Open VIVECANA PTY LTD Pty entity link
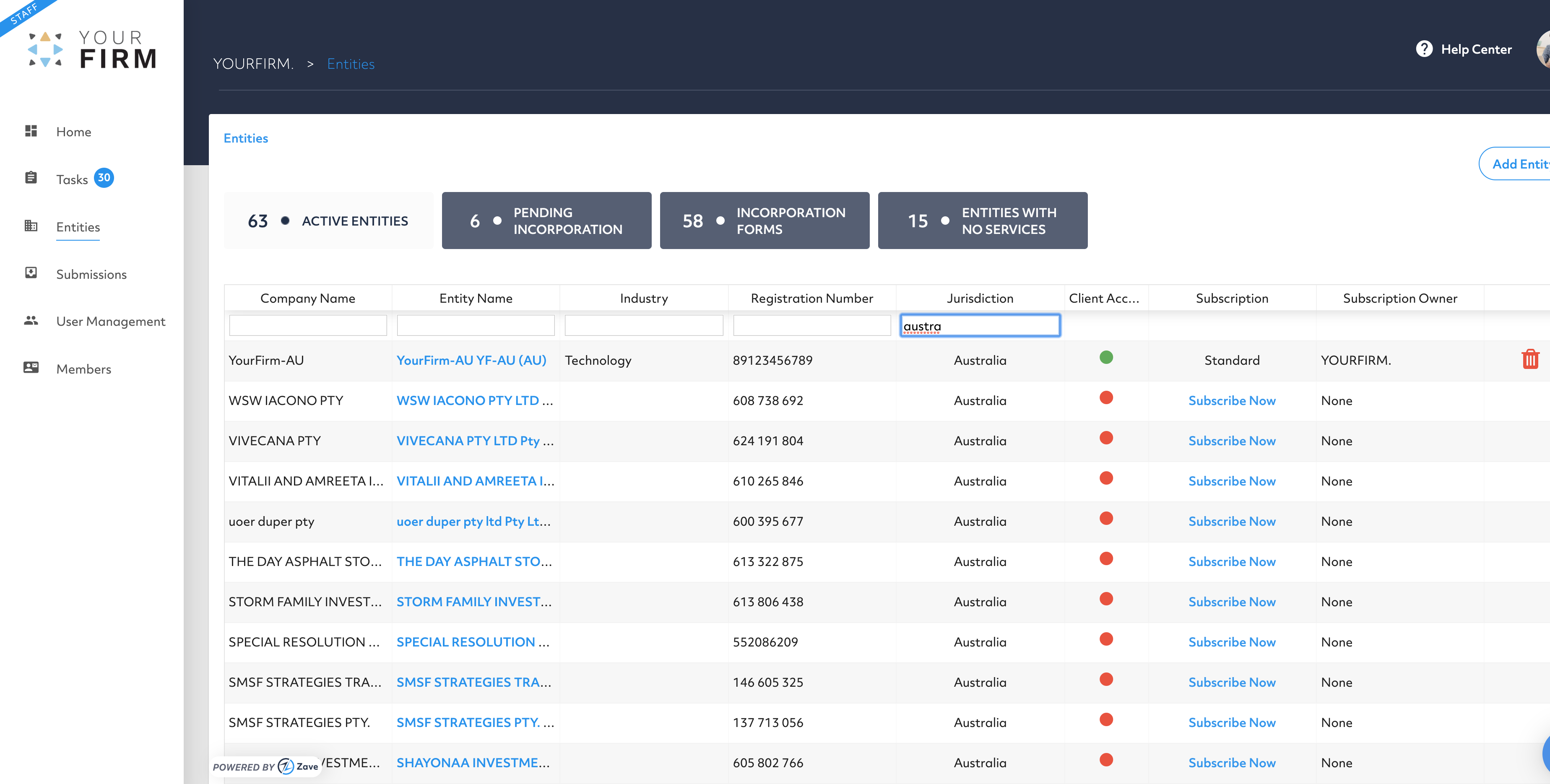This screenshot has height=784, width=1550. point(475,441)
